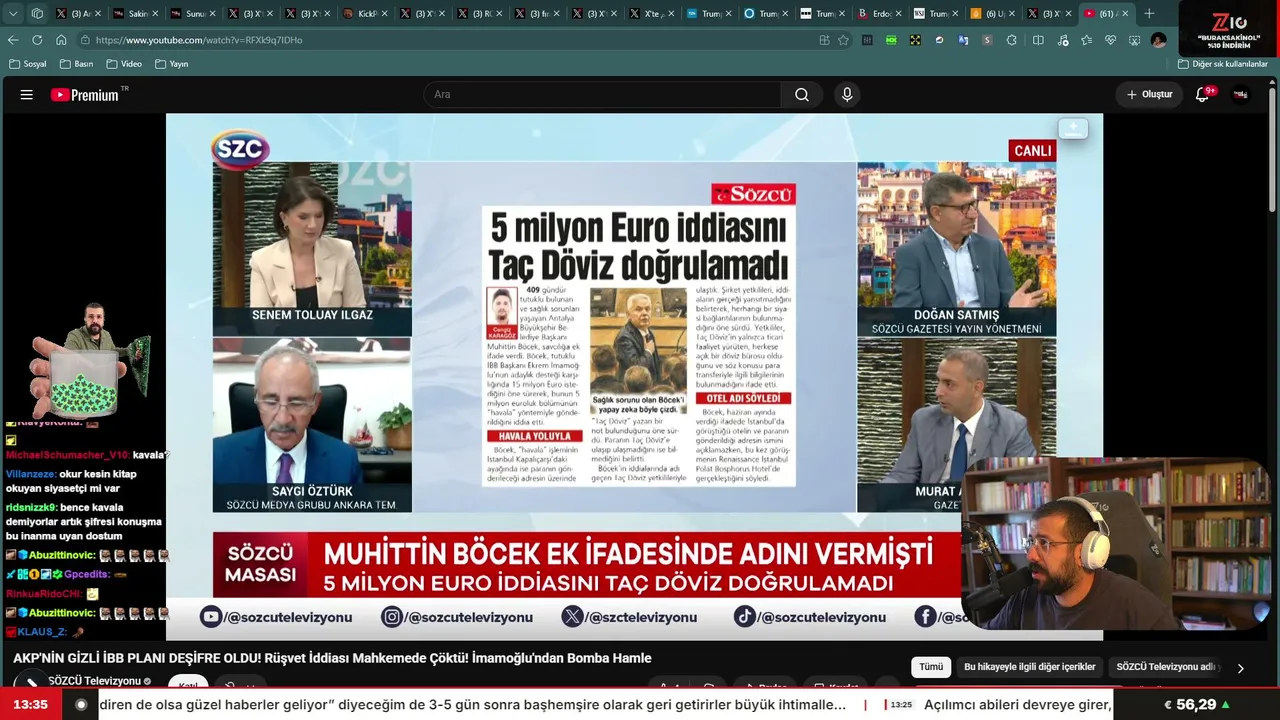The image size is (1280, 720).
Task: Open the split screen icon in the toolbar
Action: click(1038, 40)
